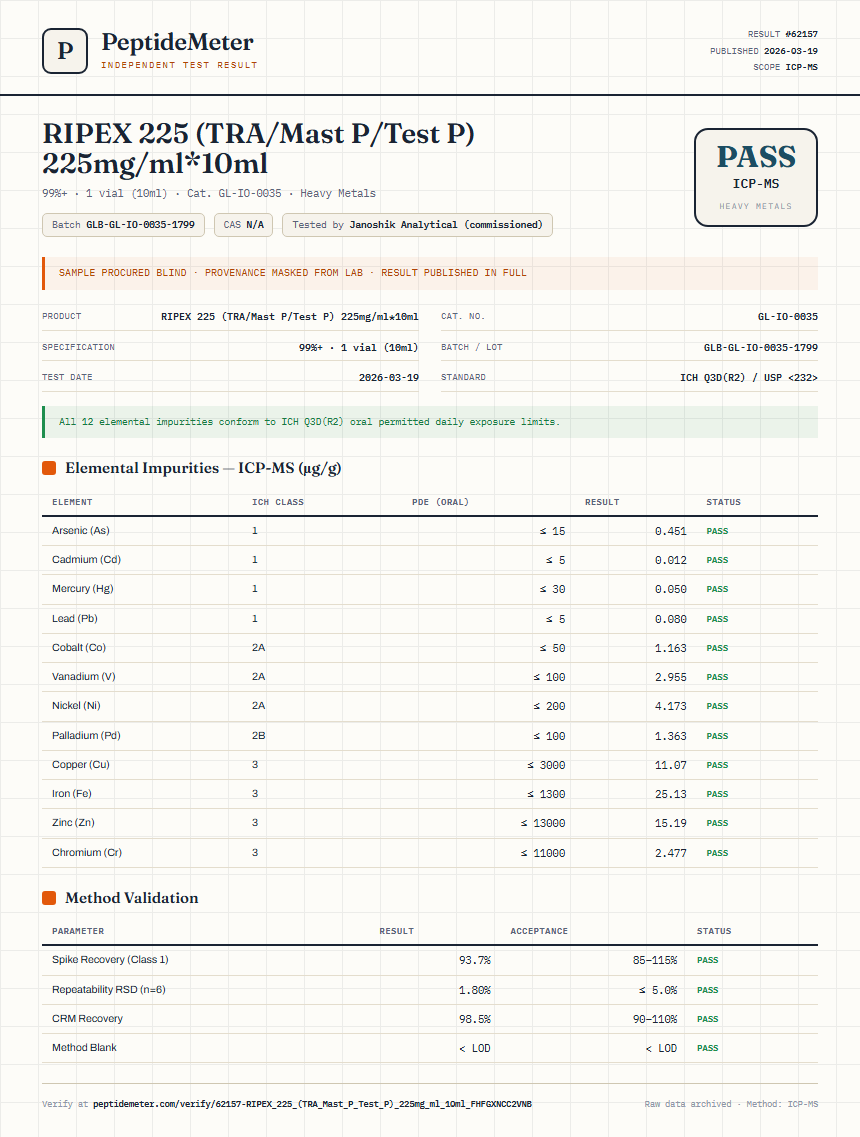Click the Iron result 25.13
860x1137 pixels.
point(671,794)
